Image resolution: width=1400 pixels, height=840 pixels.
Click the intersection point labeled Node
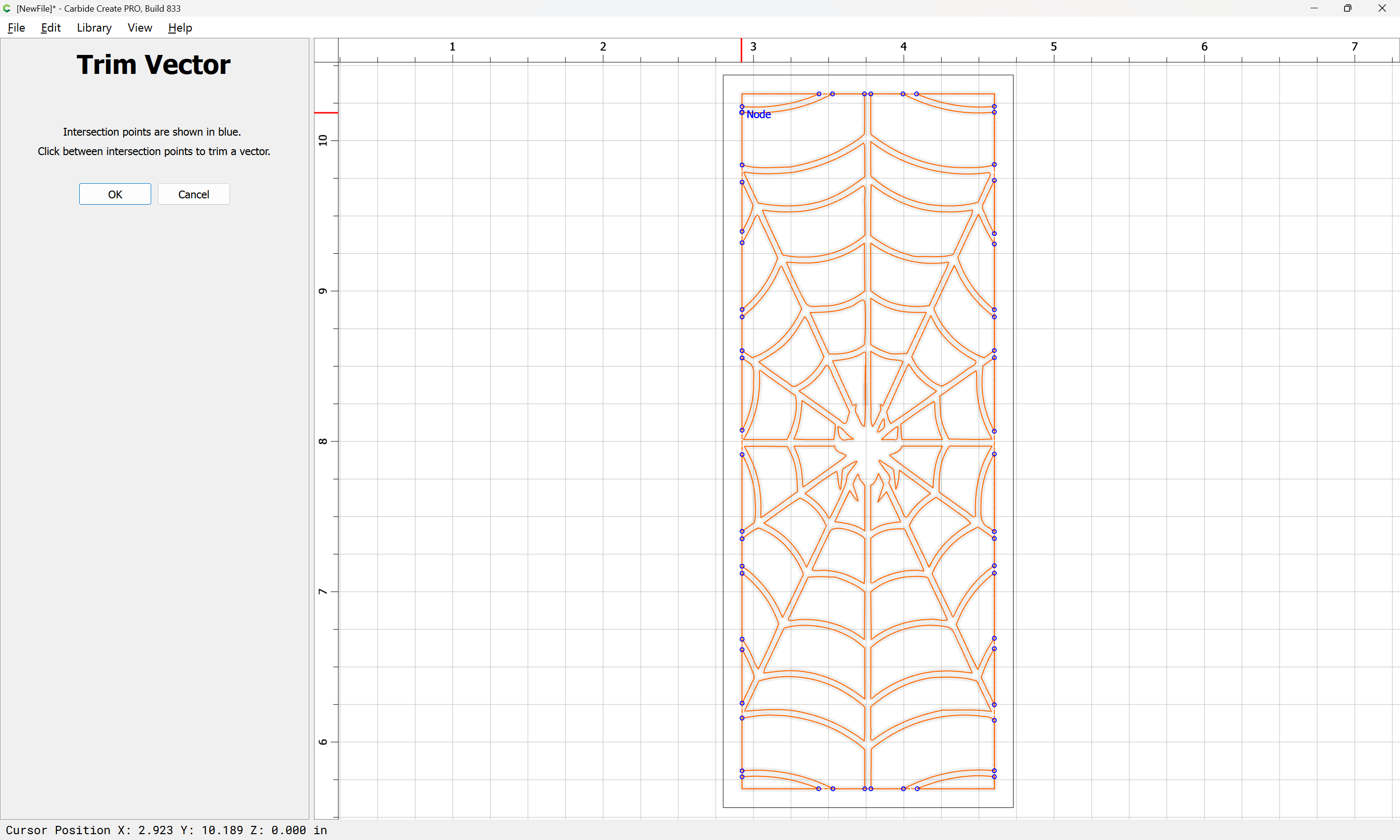tap(742, 112)
